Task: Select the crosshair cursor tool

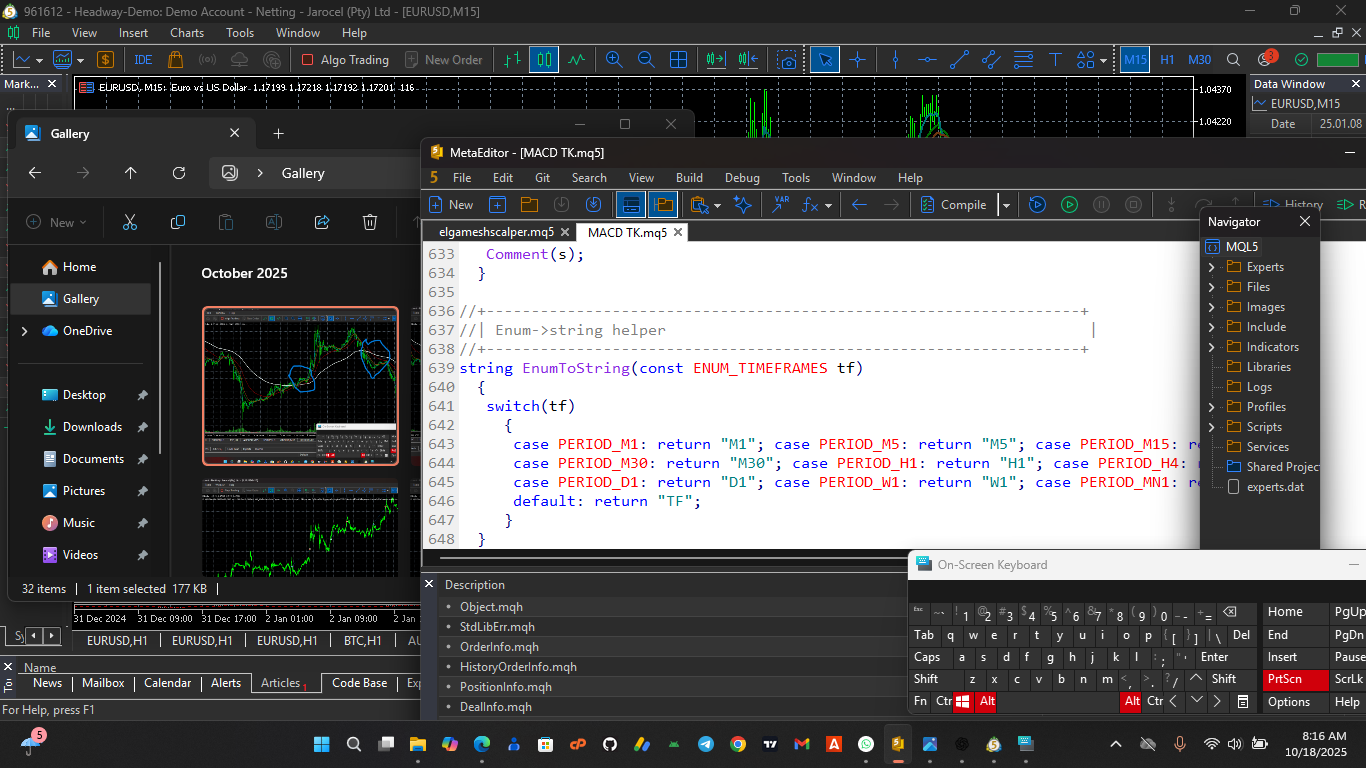Action: 857,60
